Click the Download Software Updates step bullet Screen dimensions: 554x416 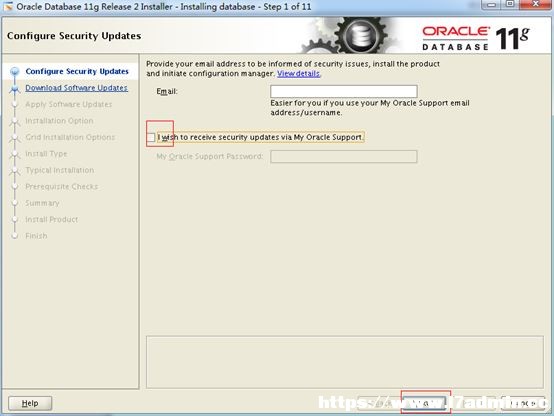click(14, 88)
